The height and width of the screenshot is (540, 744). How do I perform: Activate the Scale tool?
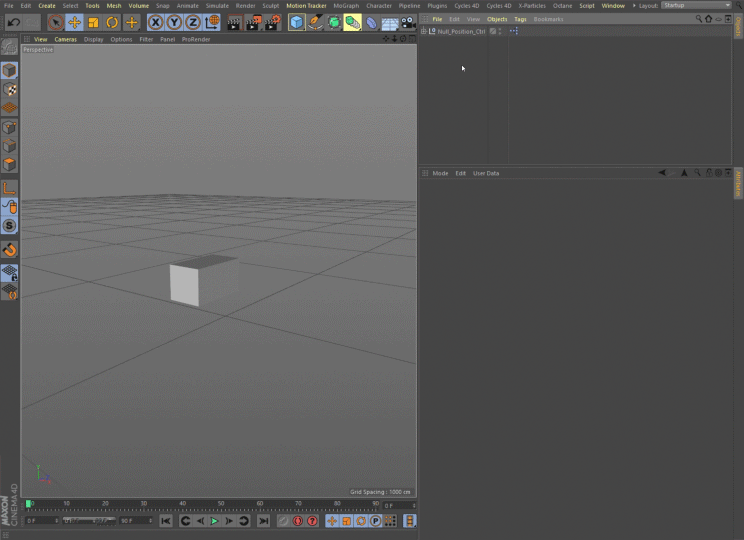[x=93, y=22]
